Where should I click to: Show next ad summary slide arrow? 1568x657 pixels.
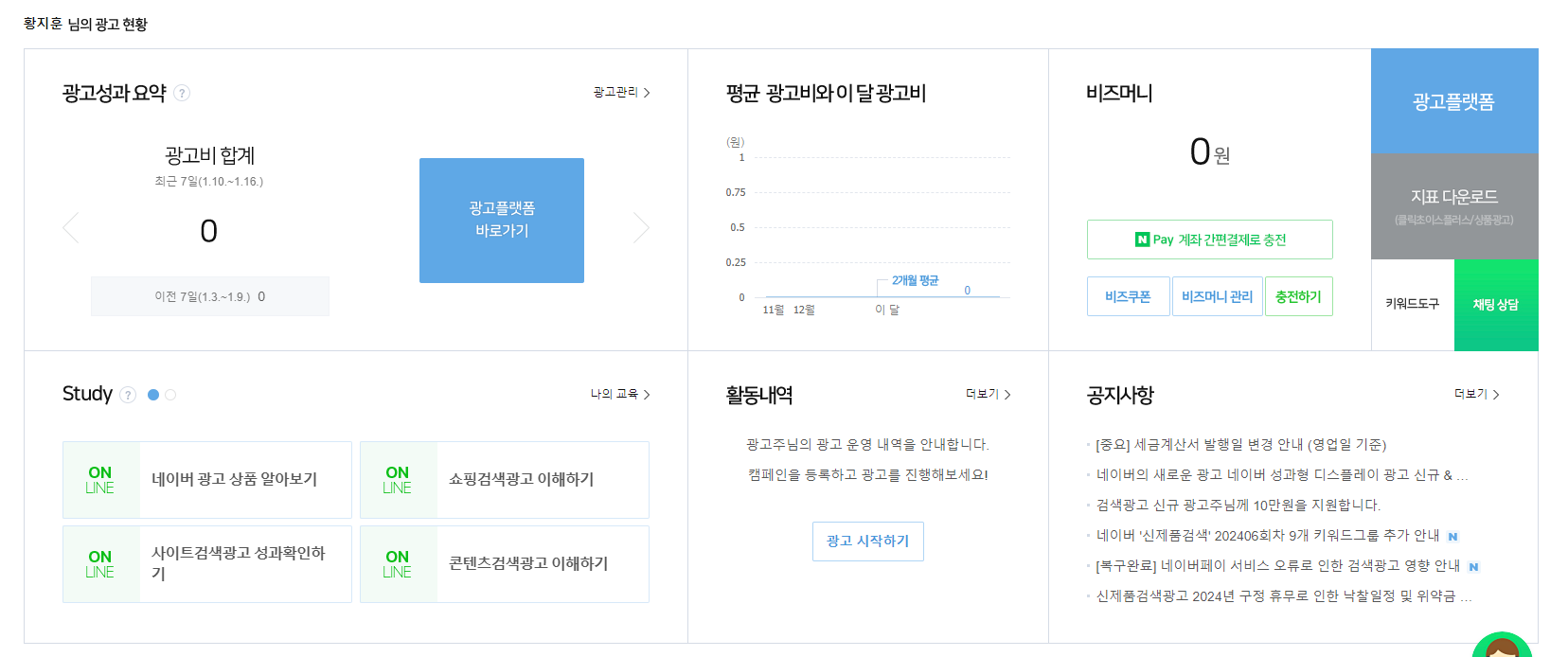pyautogui.click(x=641, y=227)
